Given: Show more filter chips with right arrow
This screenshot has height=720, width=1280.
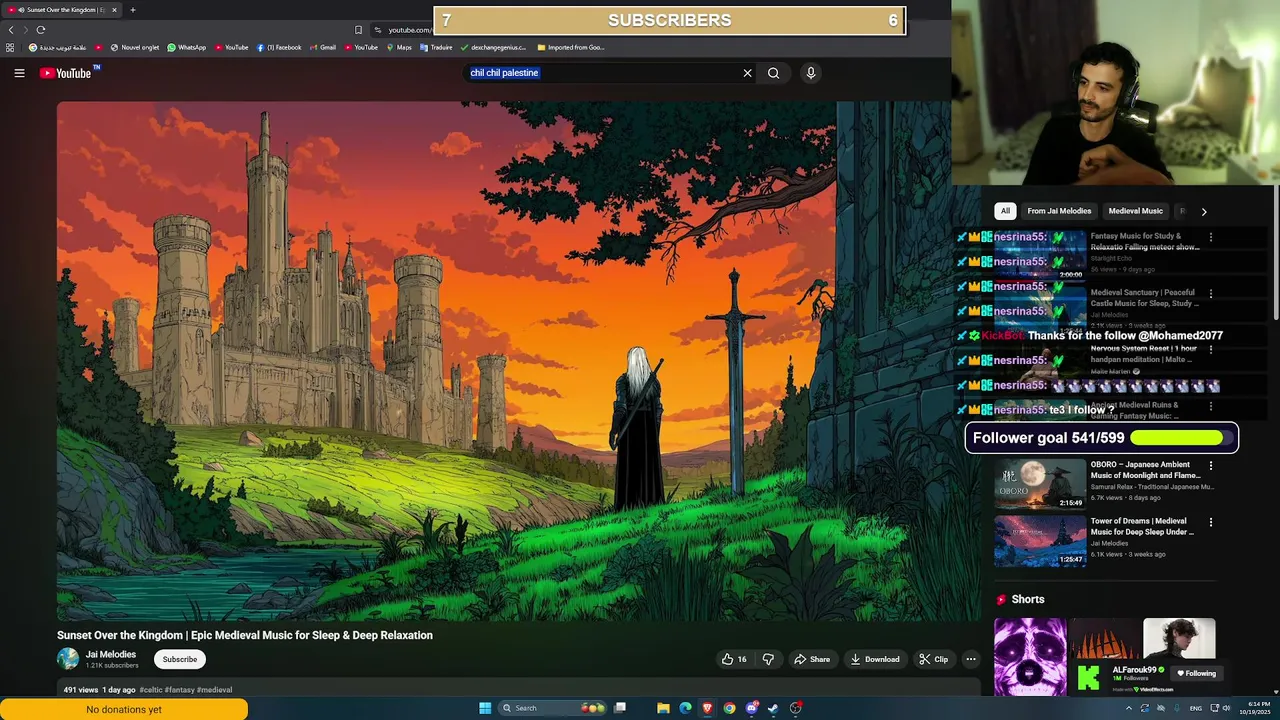Looking at the screenshot, I should click(x=1204, y=211).
